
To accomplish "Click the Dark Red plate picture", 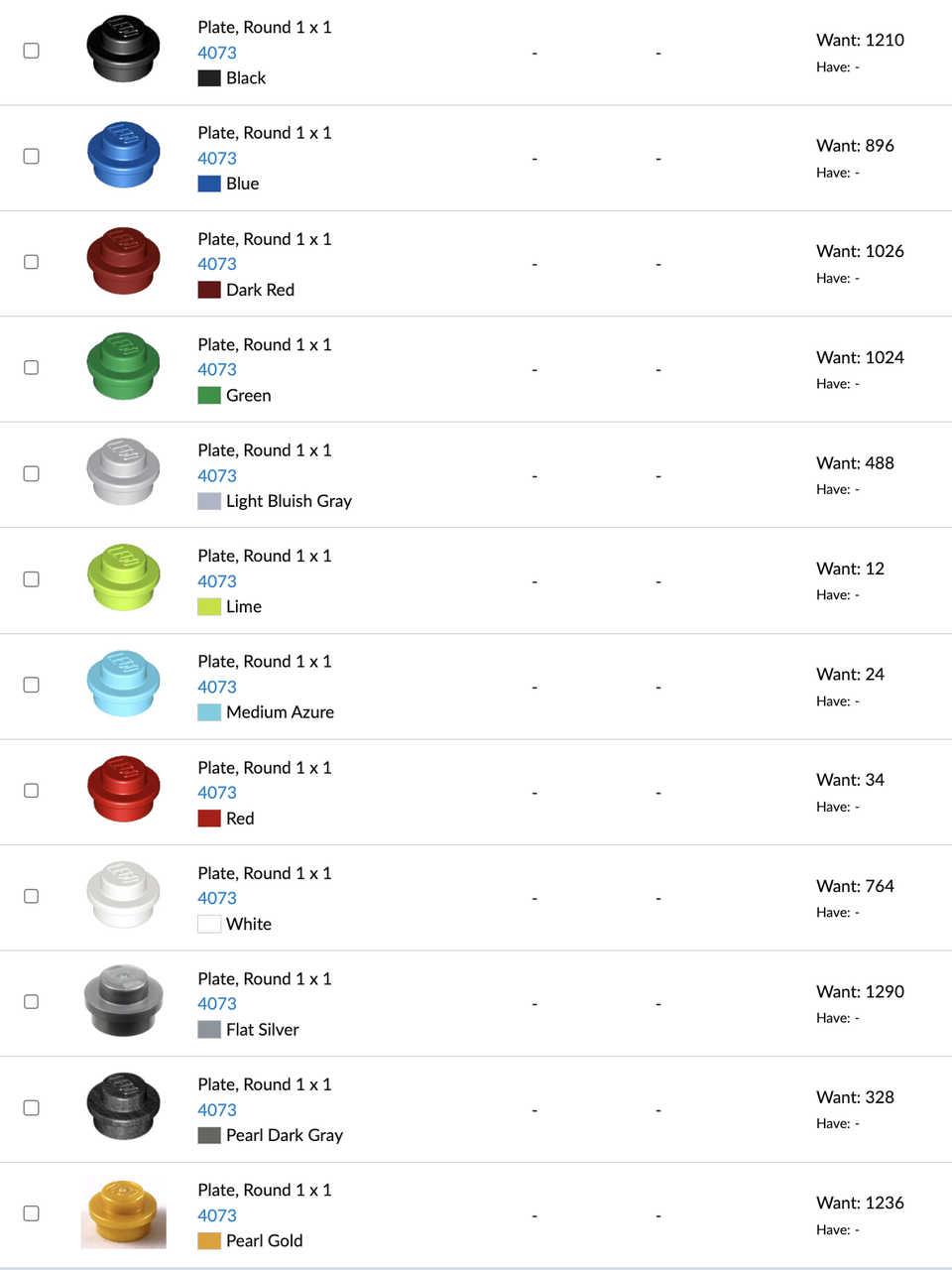I will point(123,262).
